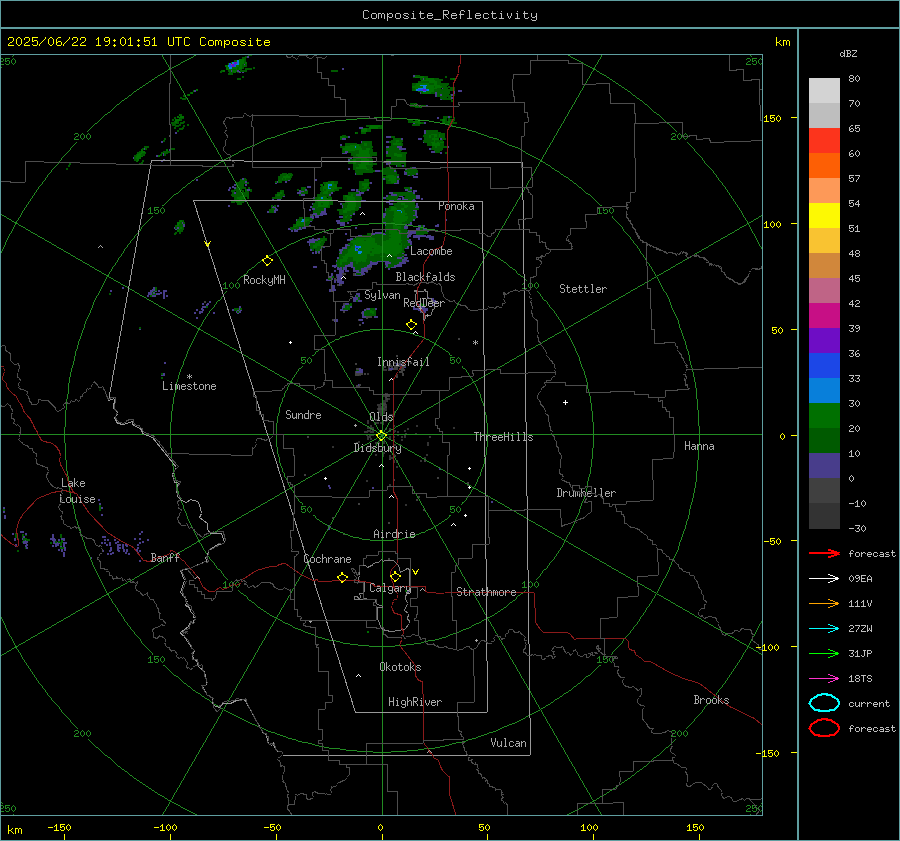This screenshot has width=900, height=841.
Task: Click the Hanna city label
Action: 699,446
